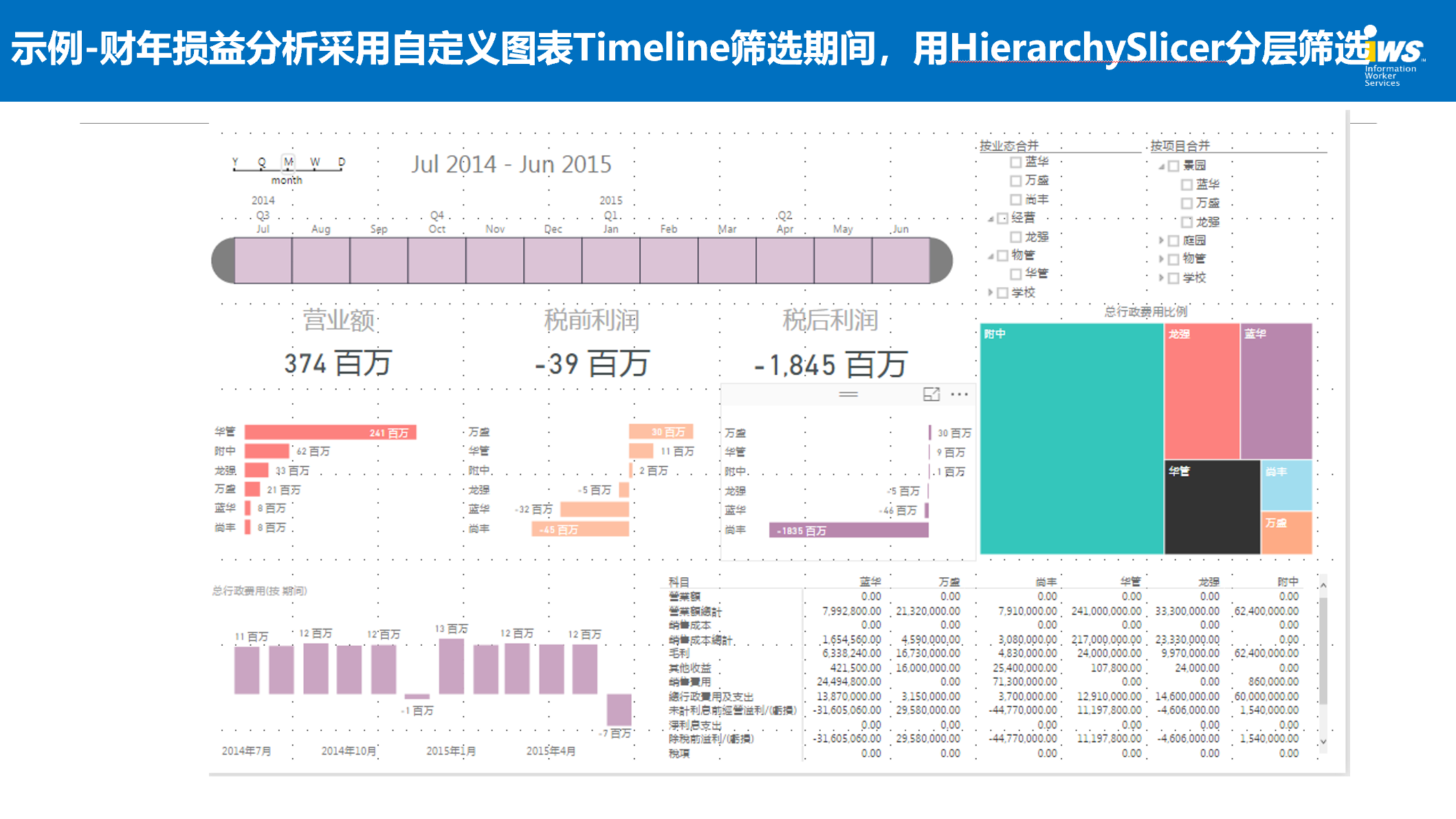Collapse 经营 node in 按业态合并 slicer
1456x819 pixels.
[991, 219]
